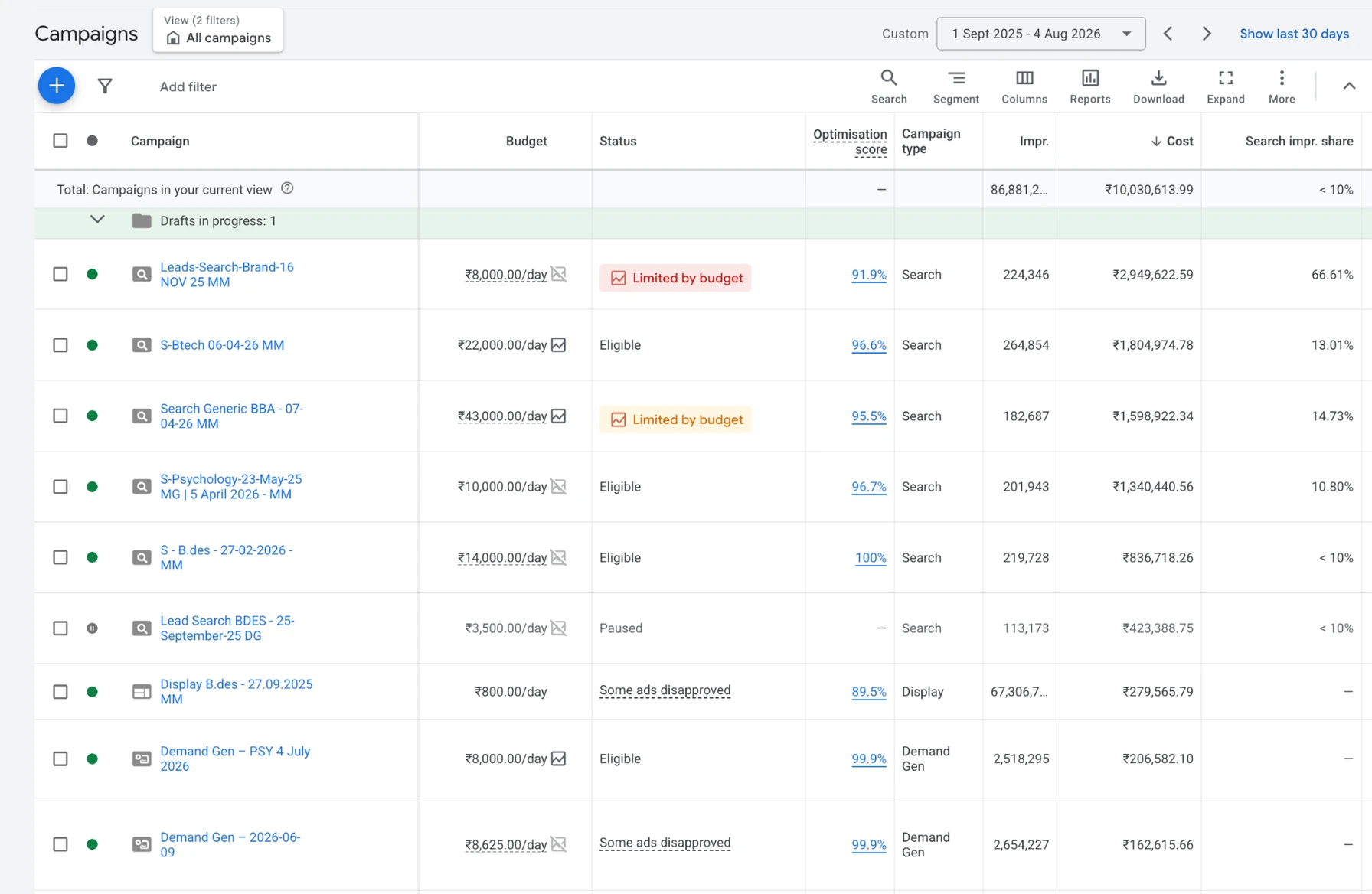Open the All campaigns view selector
The image size is (1372, 894).
(x=218, y=31)
